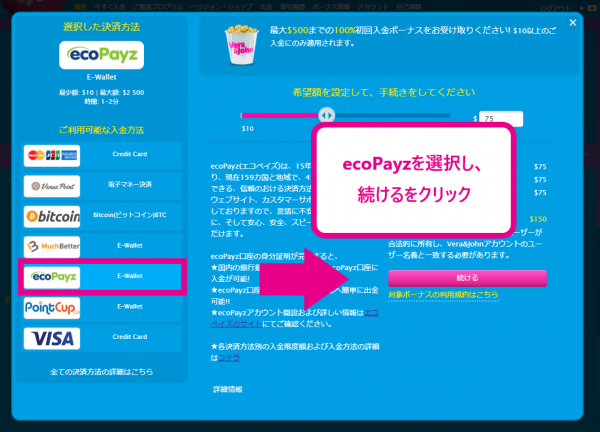Expand the 詳細情報 section
This screenshot has width=600, height=432.
pyautogui.click(x=228, y=390)
